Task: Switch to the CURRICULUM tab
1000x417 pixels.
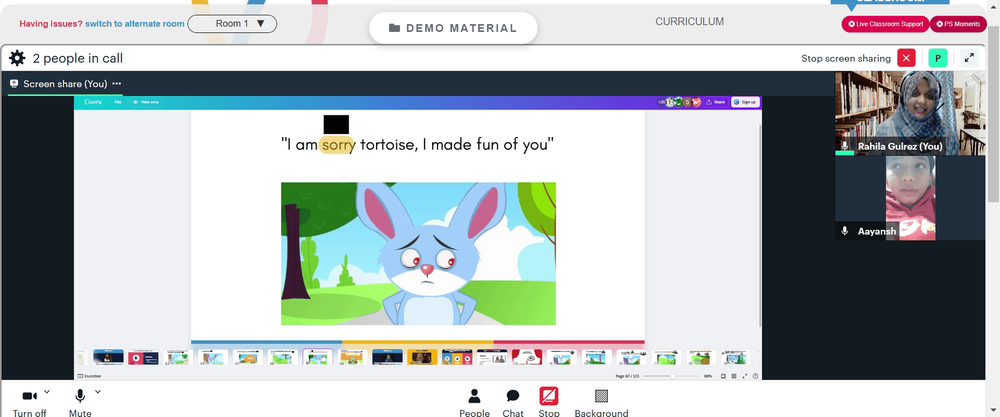Action: tap(689, 22)
